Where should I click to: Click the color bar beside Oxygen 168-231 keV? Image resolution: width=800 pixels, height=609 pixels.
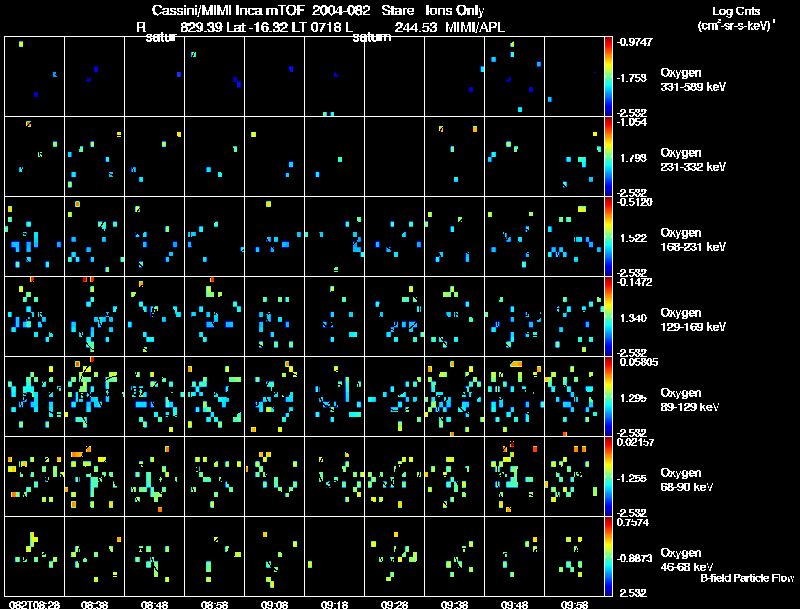click(x=608, y=236)
